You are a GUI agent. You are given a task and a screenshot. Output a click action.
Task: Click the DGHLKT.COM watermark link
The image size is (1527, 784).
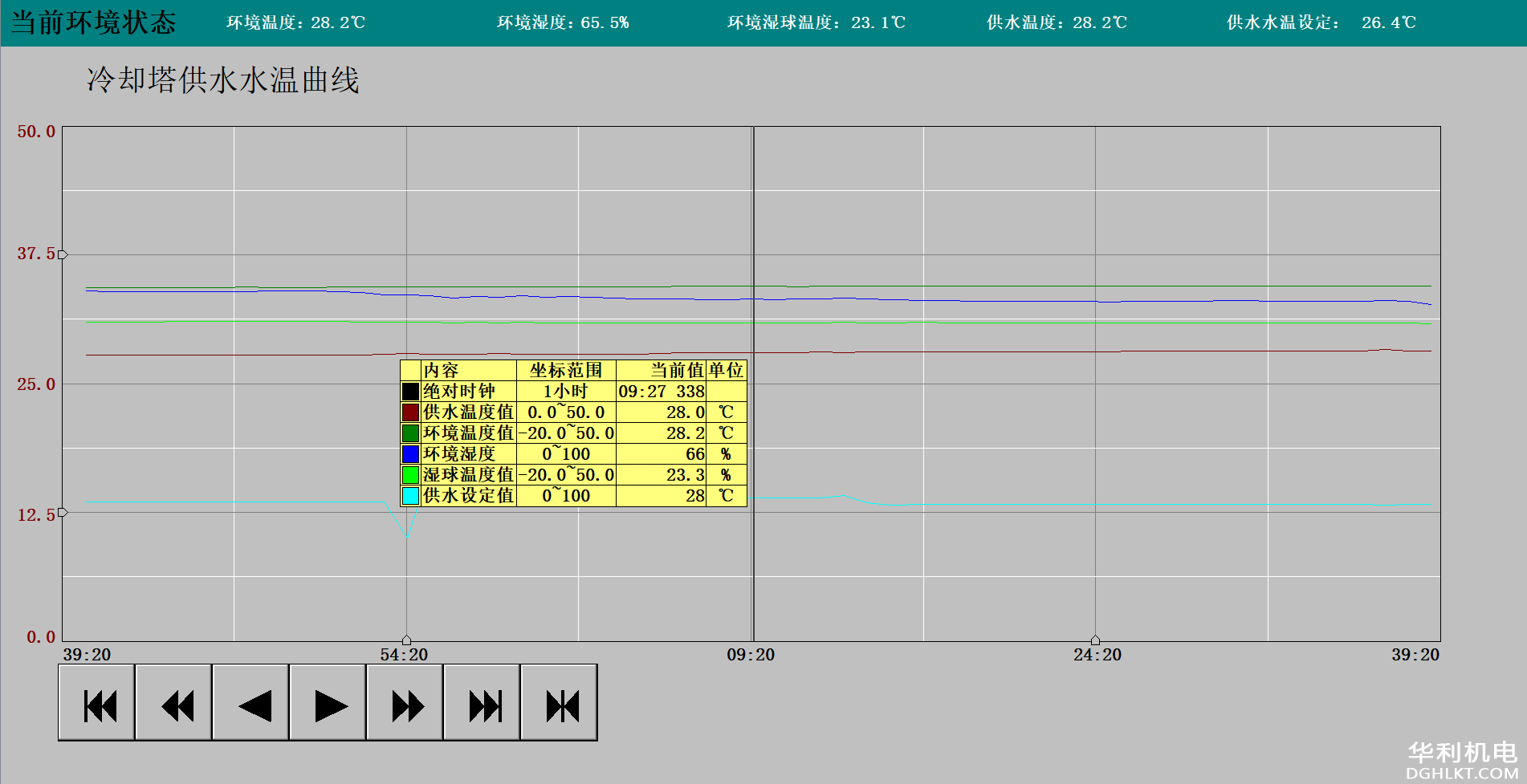pyautogui.click(x=1461, y=773)
